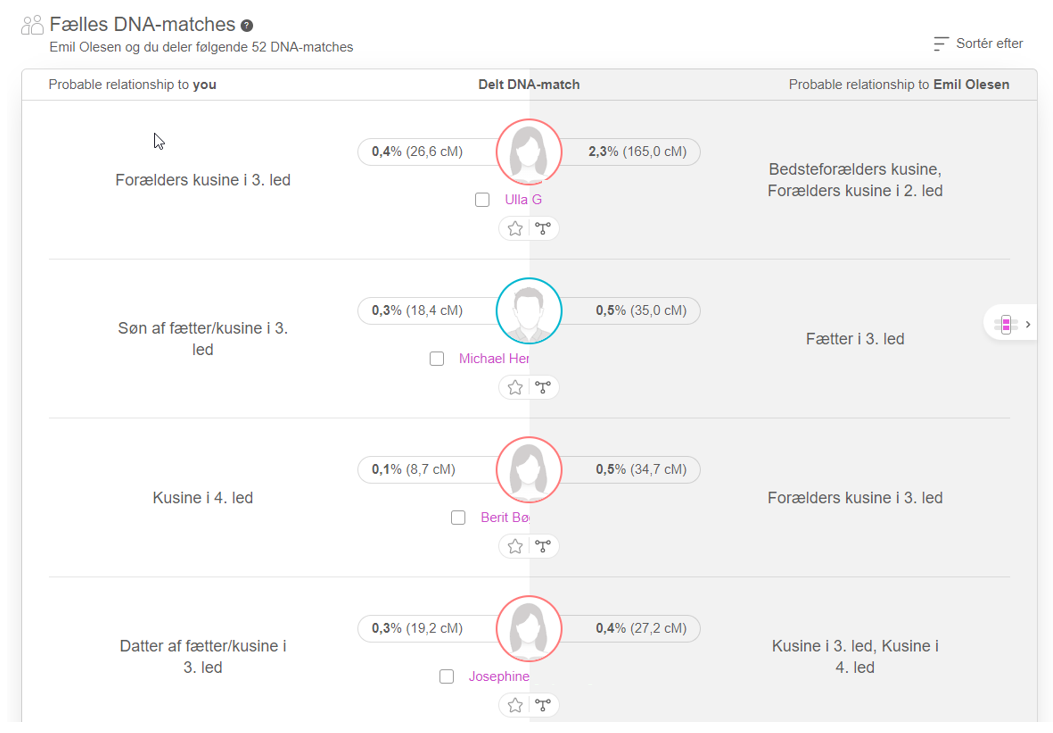Viewport: 1053px width, 733px height.
Task: Open Ulla G's profile link
Action: tap(523, 200)
